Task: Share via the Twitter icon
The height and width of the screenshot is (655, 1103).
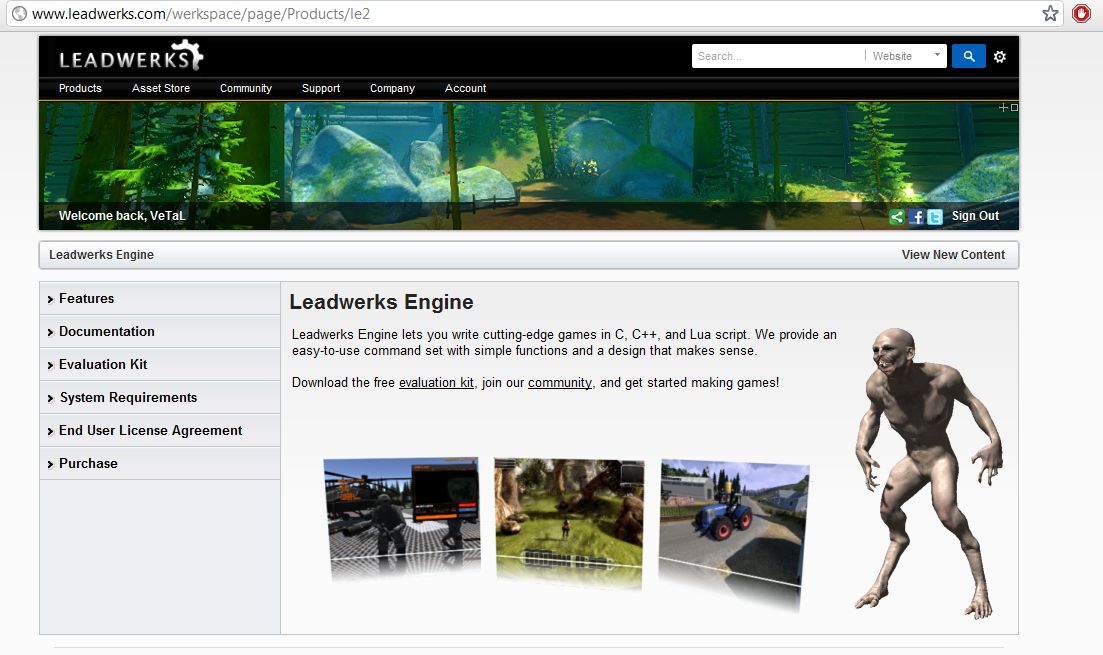Action: 935,217
